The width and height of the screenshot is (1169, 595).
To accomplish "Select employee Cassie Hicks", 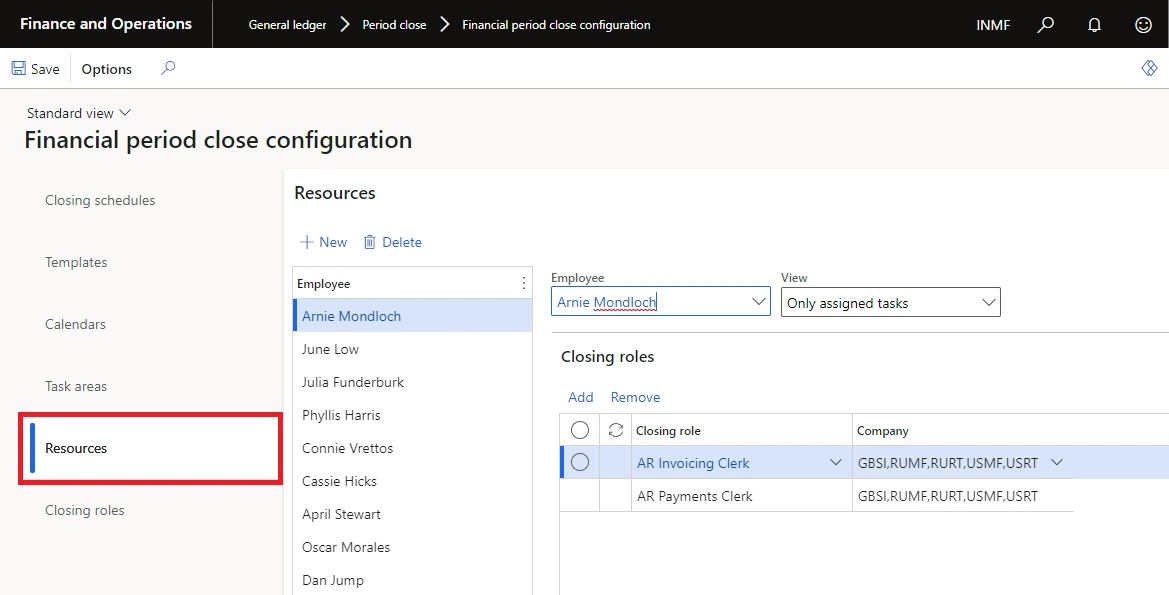I will (413, 481).
